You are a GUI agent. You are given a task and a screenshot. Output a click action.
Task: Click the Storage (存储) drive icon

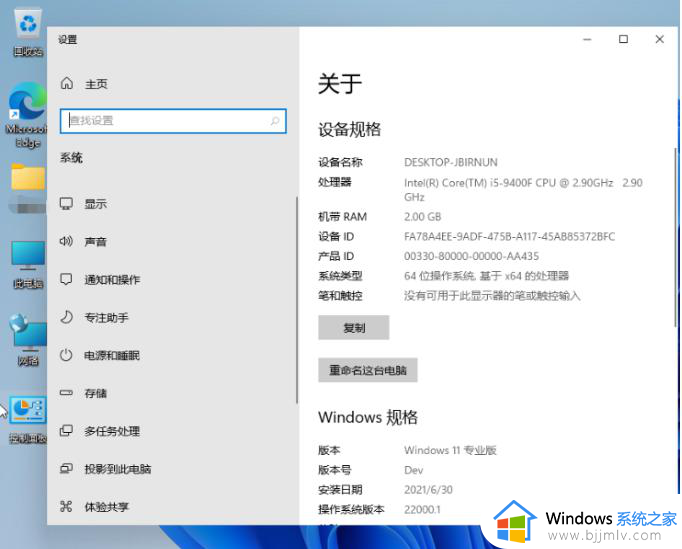pyautogui.click(x=66, y=393)
